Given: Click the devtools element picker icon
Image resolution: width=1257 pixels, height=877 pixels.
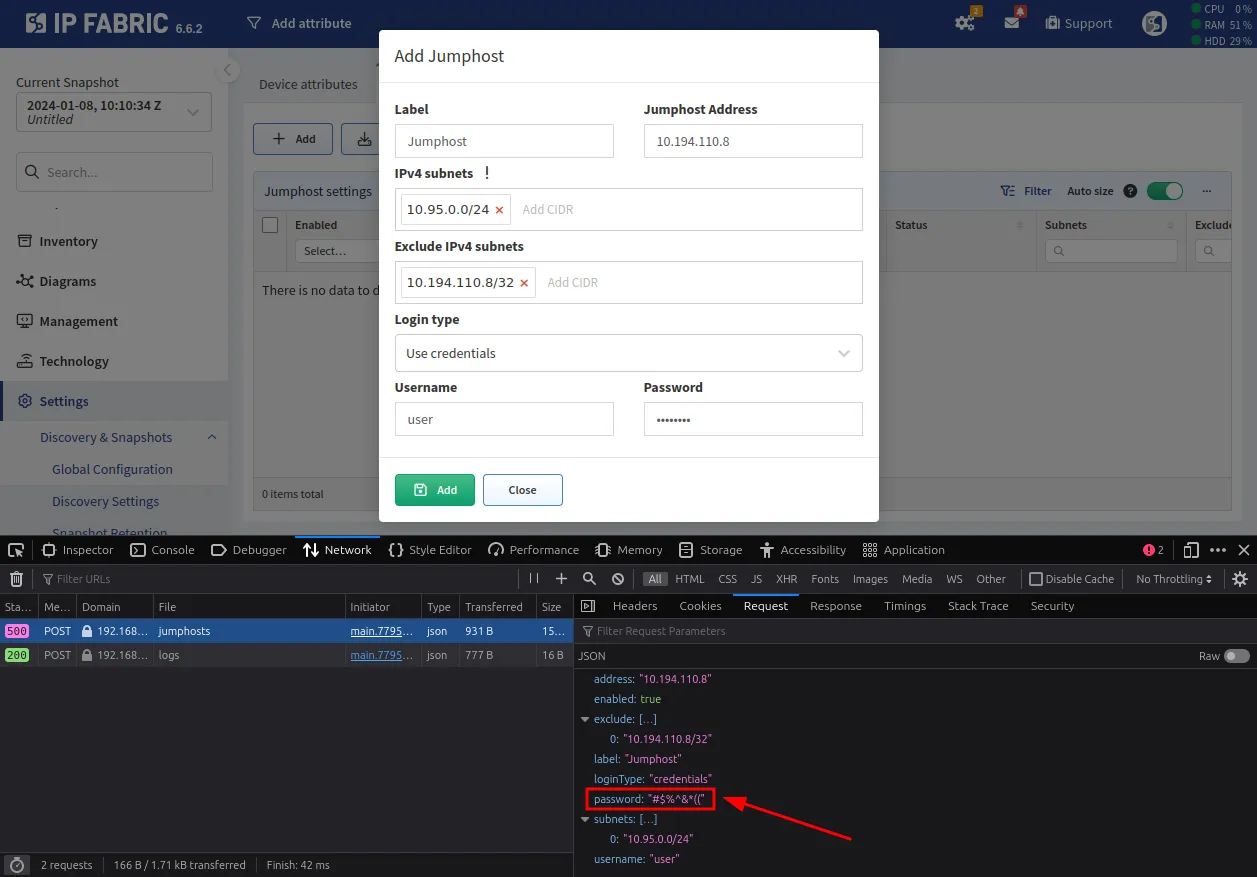Looking at the screenshot, I should pyautogui.click(x=16, y=550).
